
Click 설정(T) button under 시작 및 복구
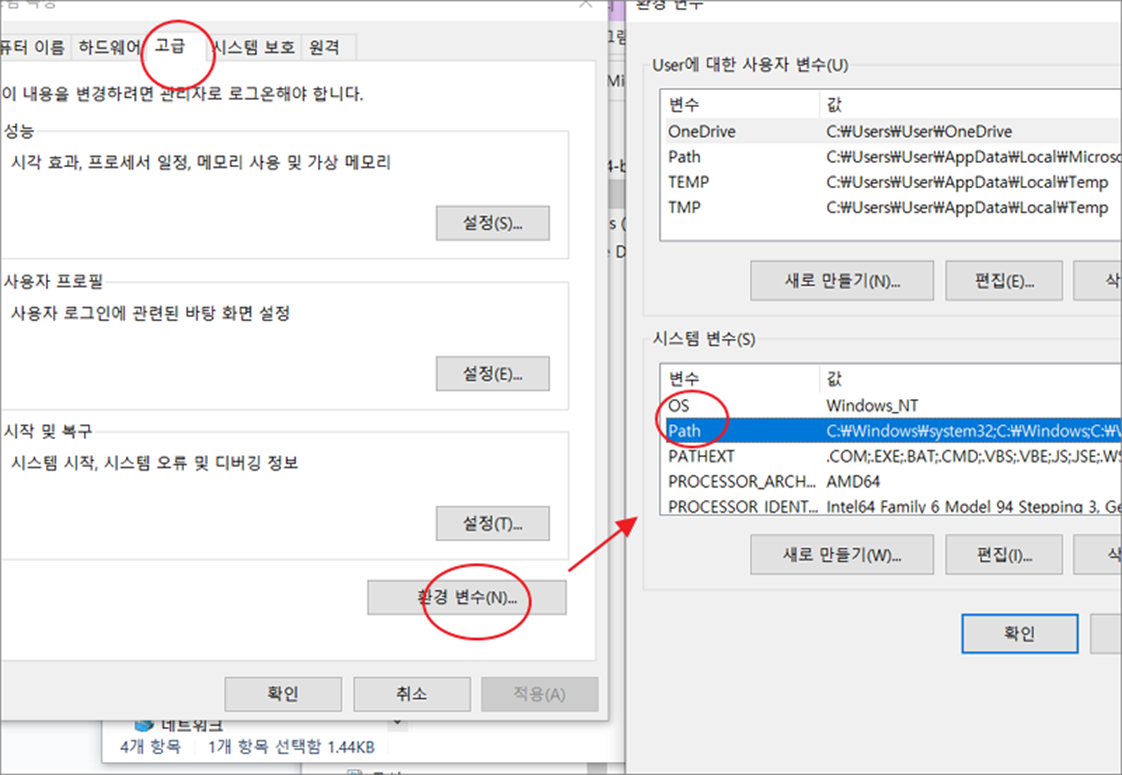point(492,524)
